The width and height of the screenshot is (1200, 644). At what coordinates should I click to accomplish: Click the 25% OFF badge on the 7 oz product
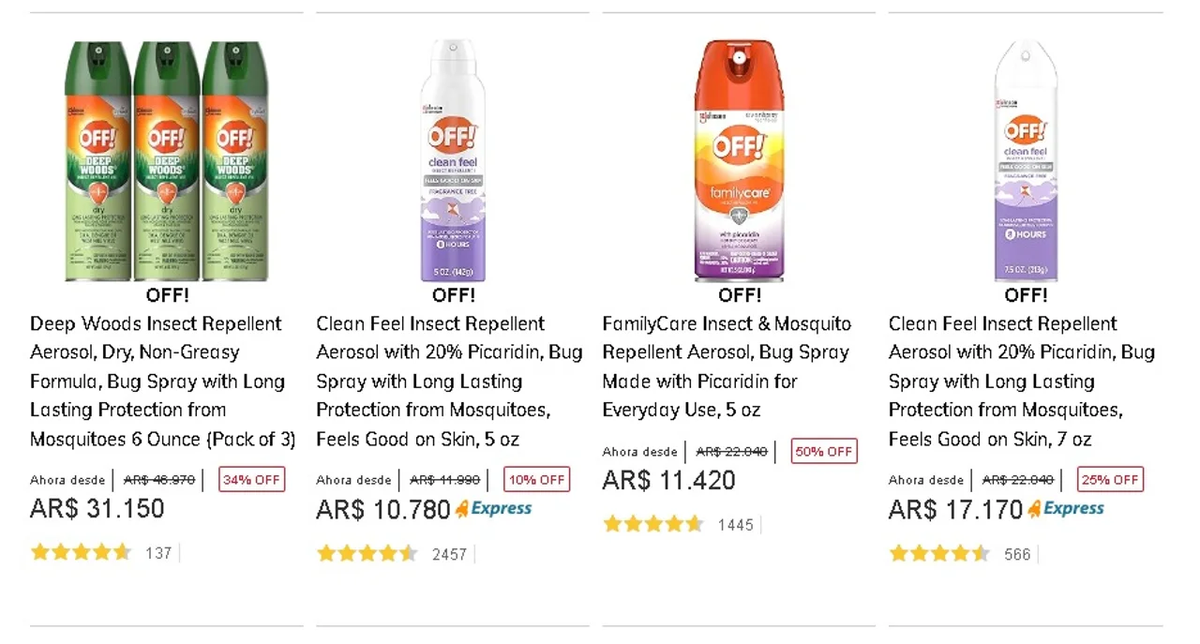pos(1110,479)
